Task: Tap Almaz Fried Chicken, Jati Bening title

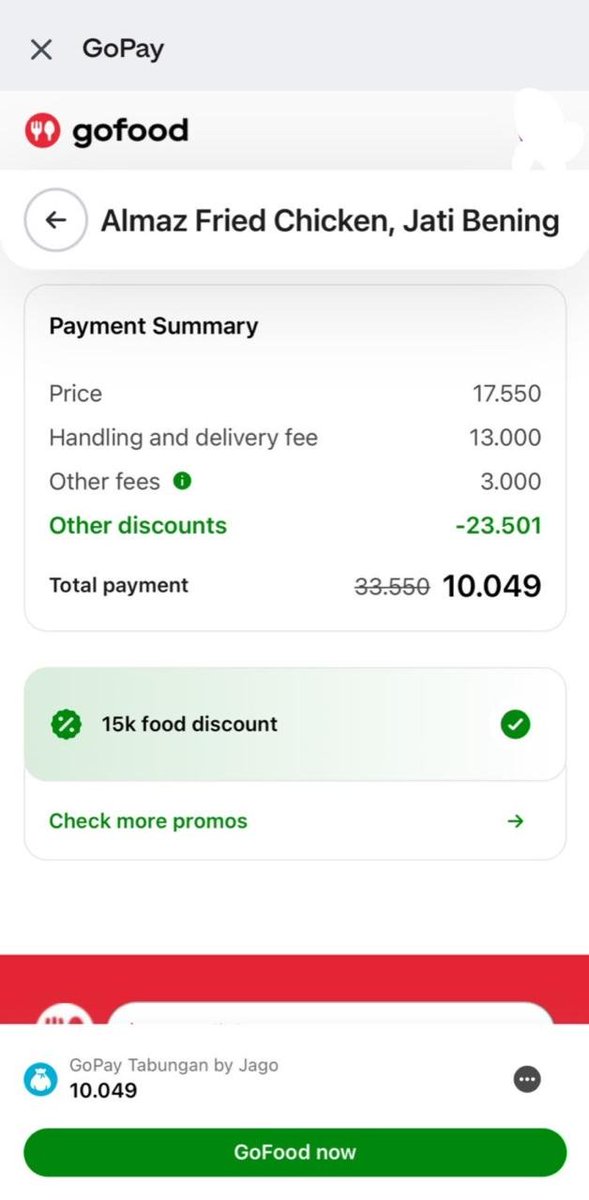Action: tap(330, 220)
